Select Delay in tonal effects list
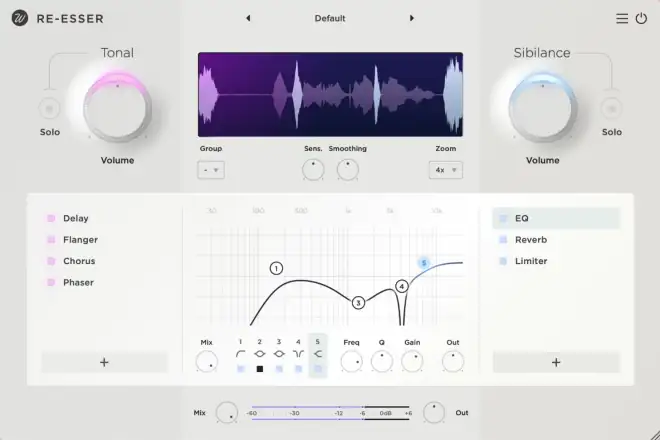 click(76, 218)
